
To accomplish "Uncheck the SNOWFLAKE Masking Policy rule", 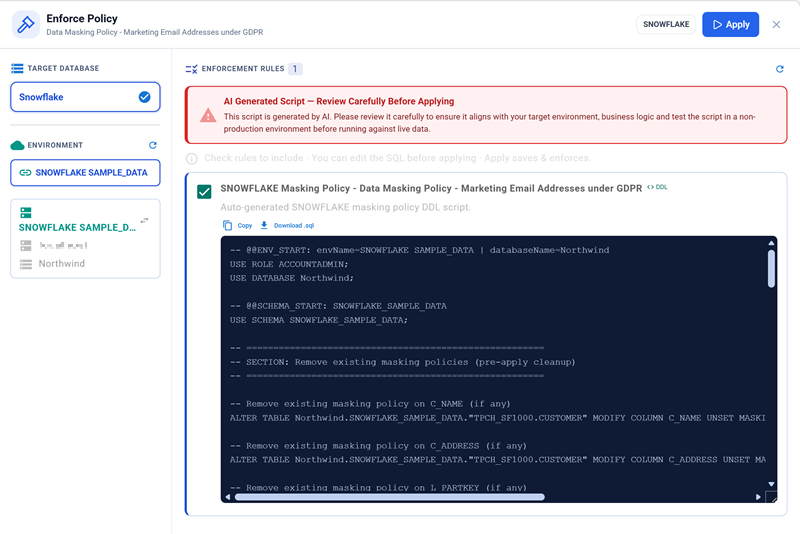I will tap(204, 192).
